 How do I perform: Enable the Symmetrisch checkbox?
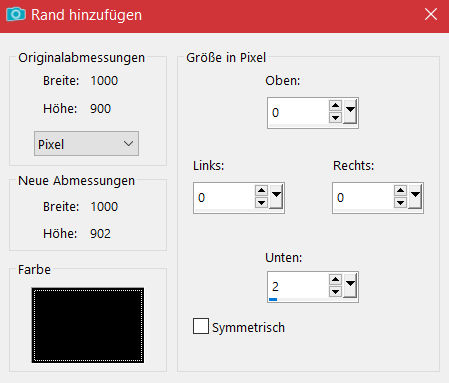click(201, 326)
